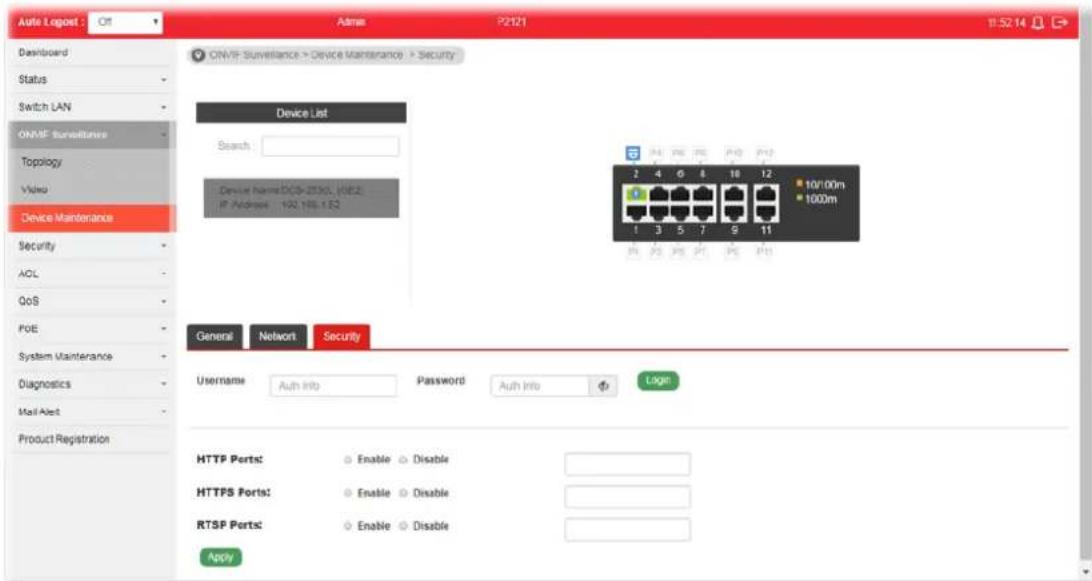
Task: Select the device entry in Device List
Action: point(301,198)
